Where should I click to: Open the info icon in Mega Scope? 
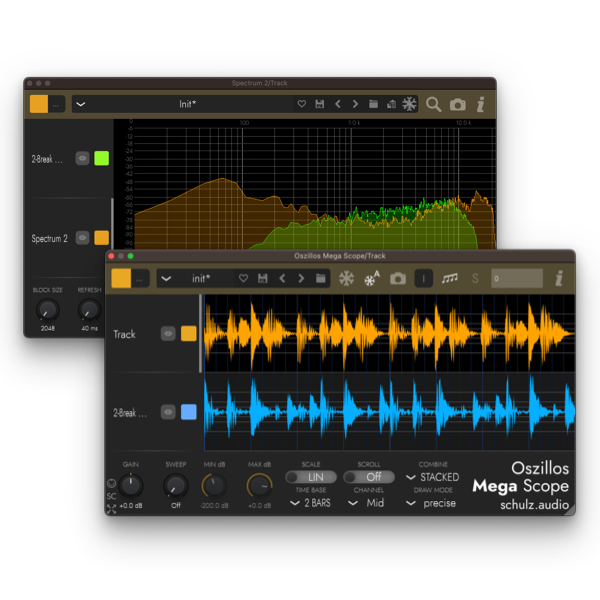click(x=559, y=278)
